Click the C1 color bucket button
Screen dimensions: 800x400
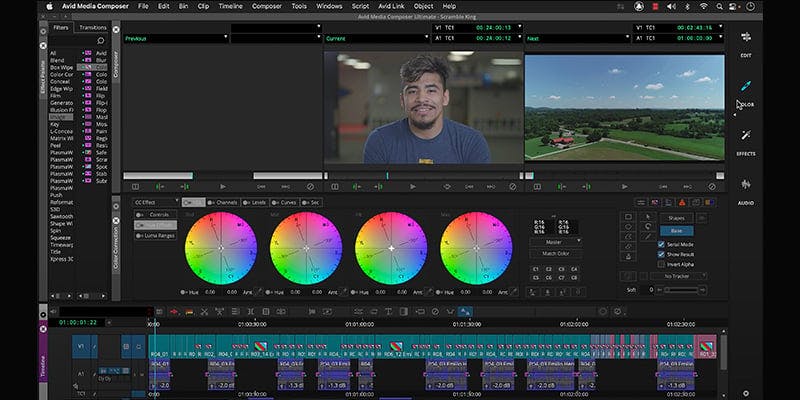(536, 269)
